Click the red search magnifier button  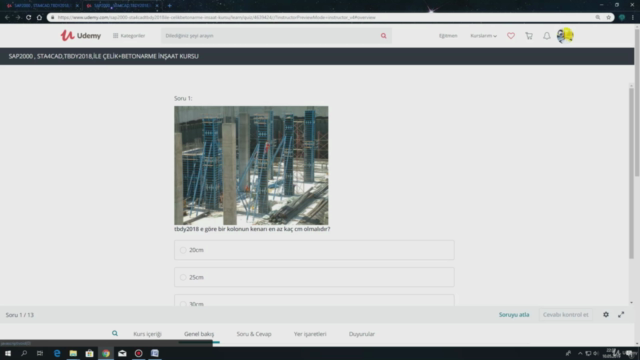[x=383, y=36]
